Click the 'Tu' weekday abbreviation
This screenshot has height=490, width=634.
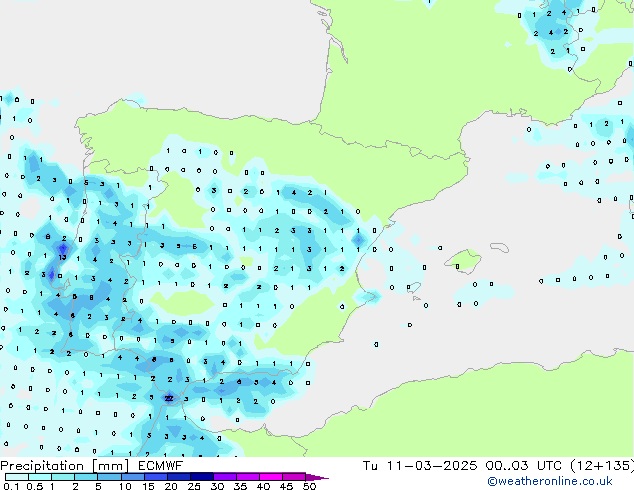coord(370,466)
